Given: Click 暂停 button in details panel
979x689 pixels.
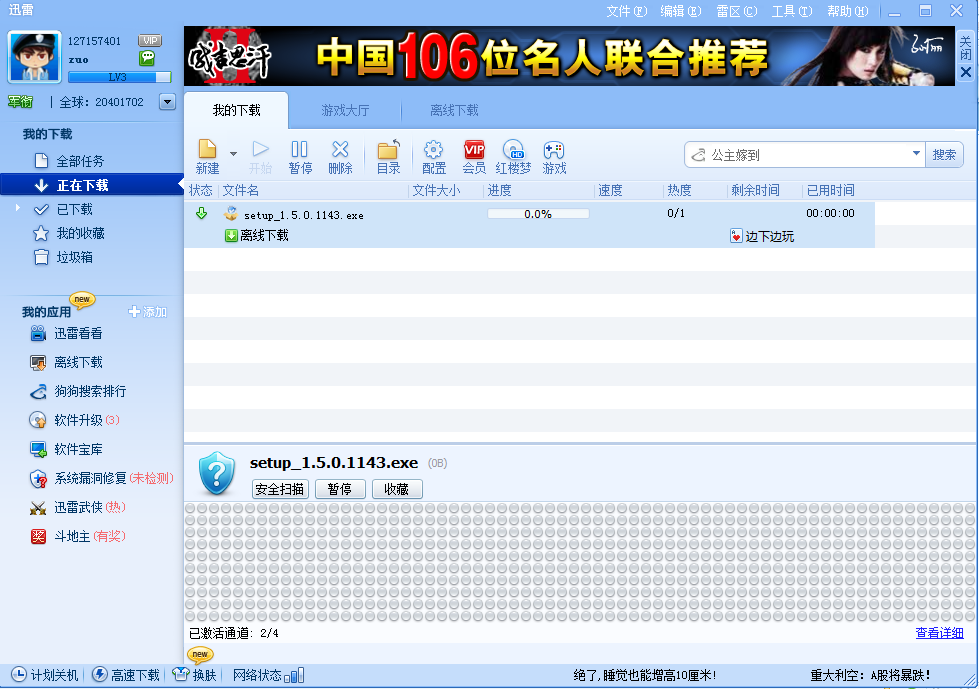Looking at the screenshot, I should (340, 489).
